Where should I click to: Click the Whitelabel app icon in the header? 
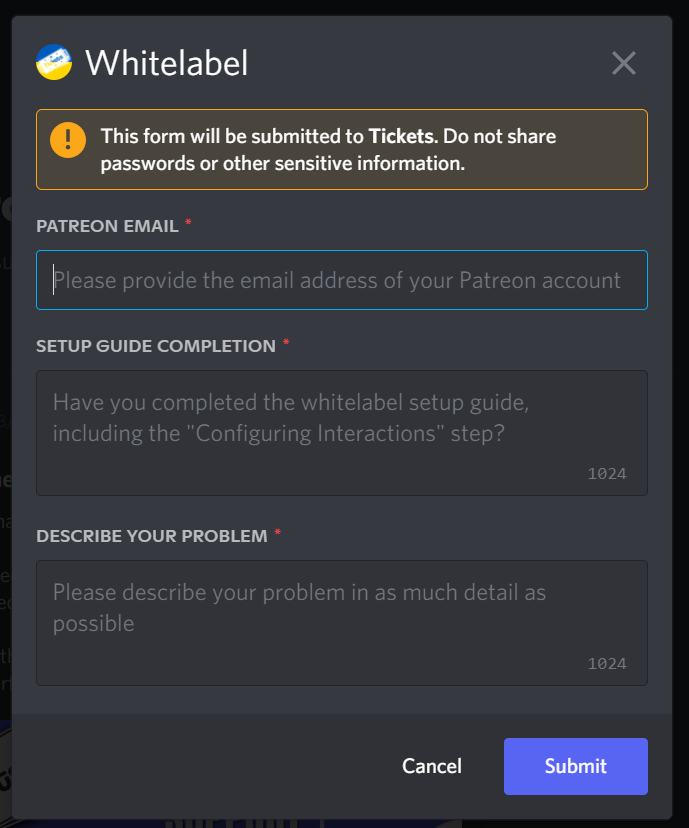[x=54, y=63]
